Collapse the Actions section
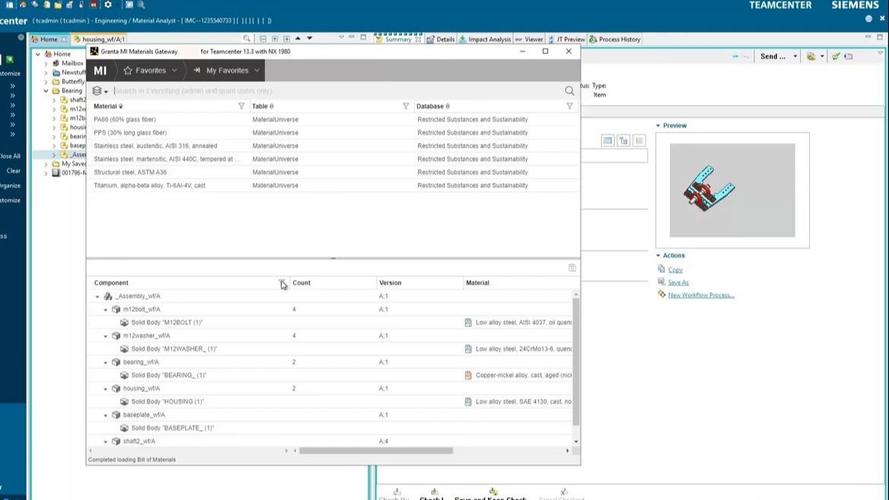Image resolution: width=889 pixels, height=500 pixels. 658,256
